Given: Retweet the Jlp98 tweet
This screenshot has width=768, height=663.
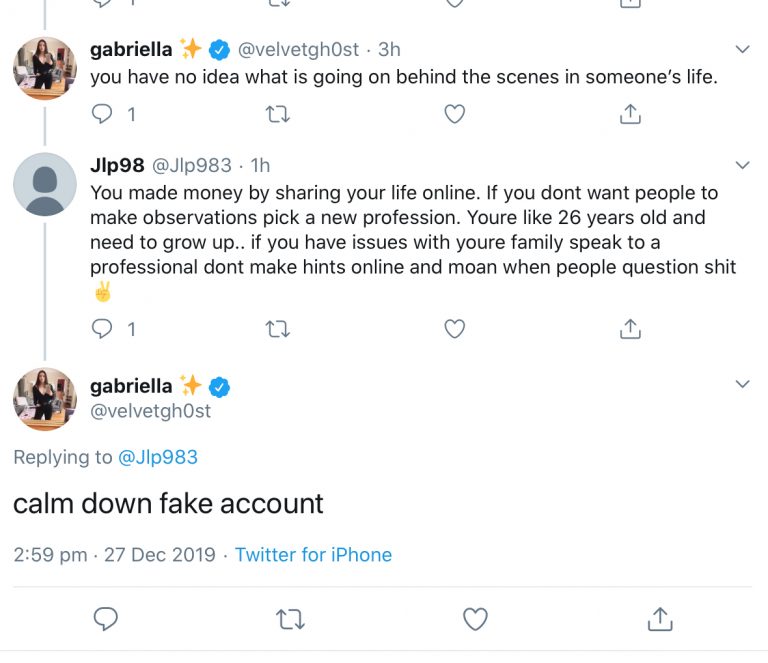Looking at the screenshot, I should point(277,329).
